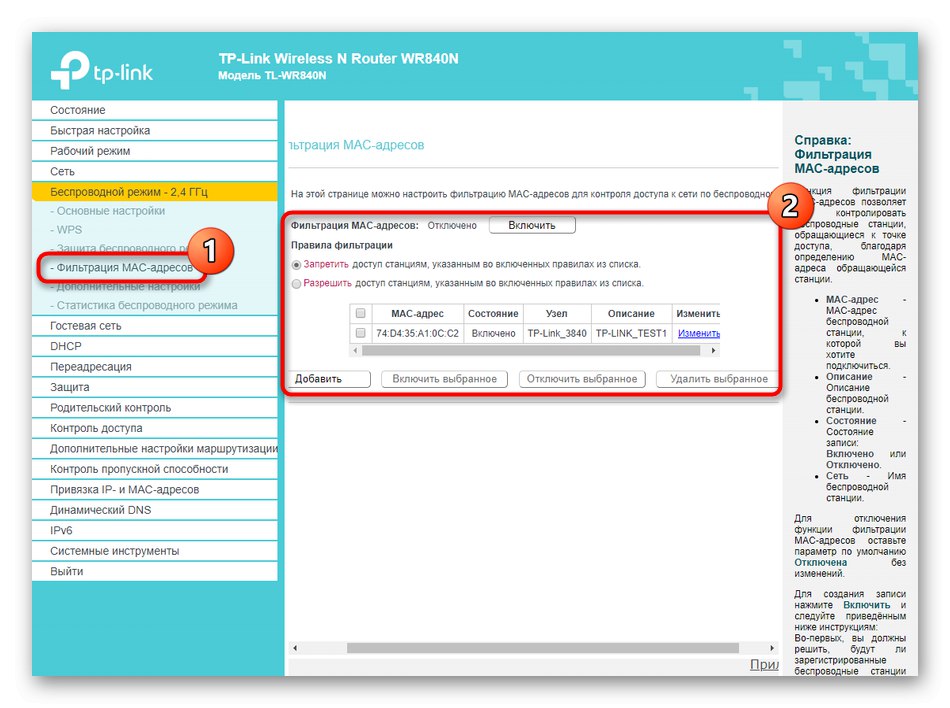
Task: Click table scrollbar left arrow
Action: 355,350
